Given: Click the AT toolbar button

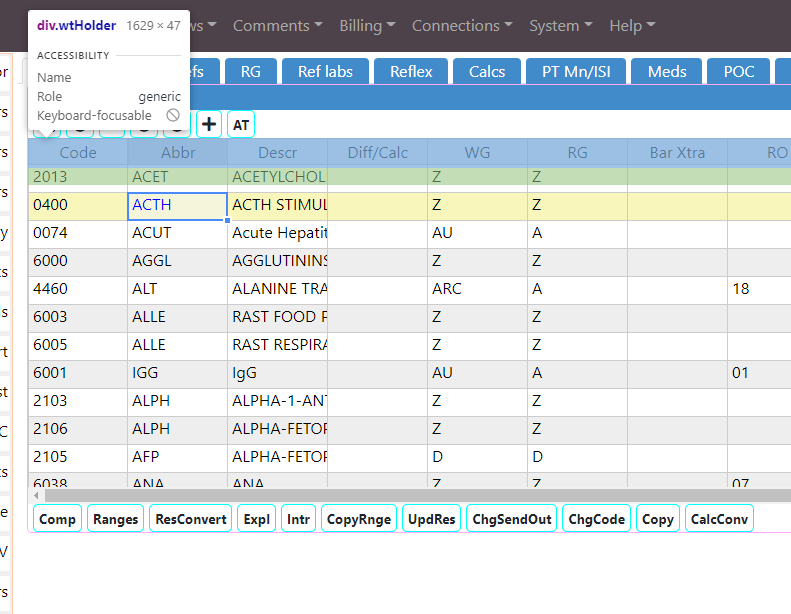Looking at the screenshot, I should coord(241,125).
